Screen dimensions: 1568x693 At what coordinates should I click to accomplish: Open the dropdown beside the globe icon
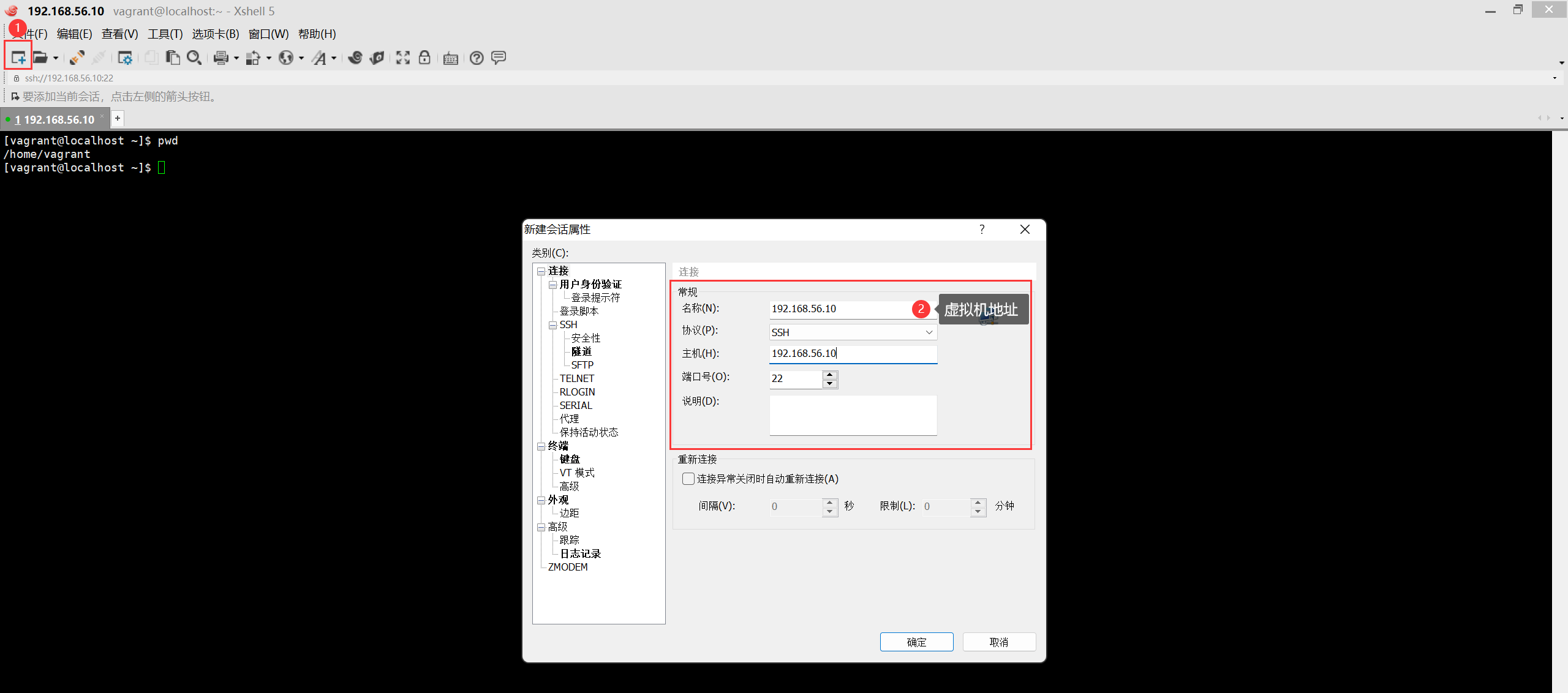coord(301,58)
